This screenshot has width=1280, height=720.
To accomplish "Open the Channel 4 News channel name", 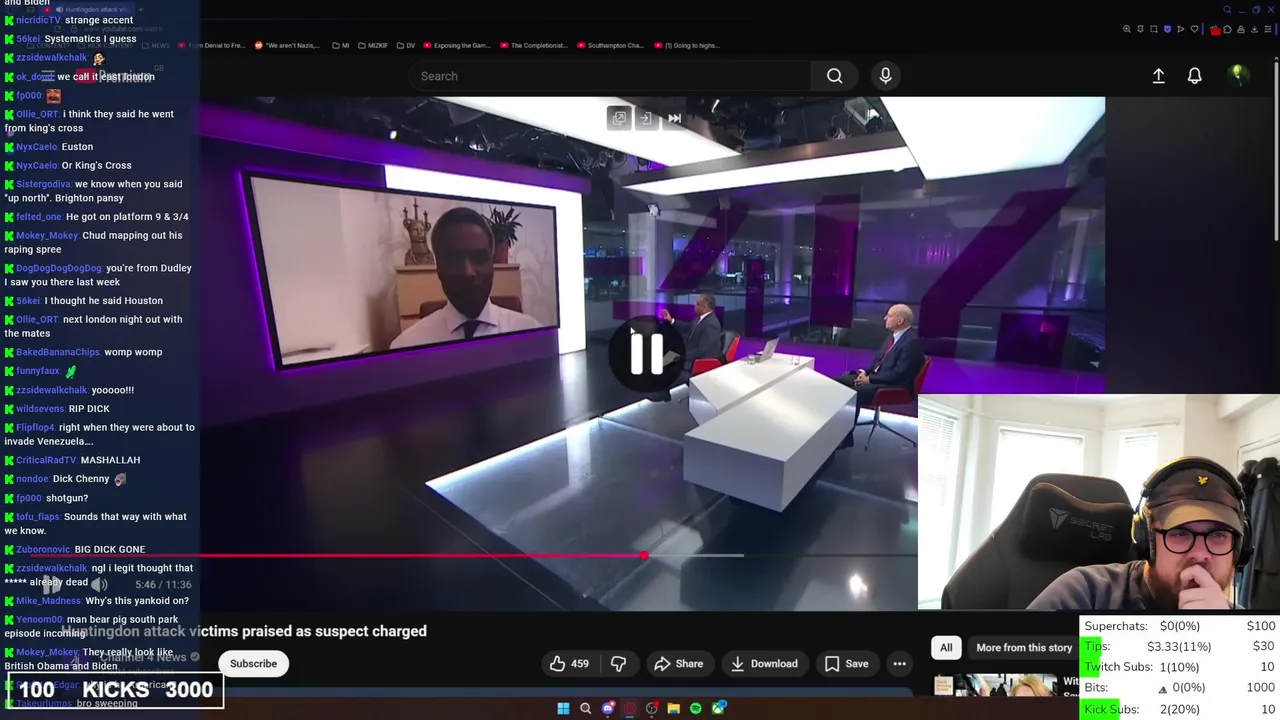I will 144,657.
